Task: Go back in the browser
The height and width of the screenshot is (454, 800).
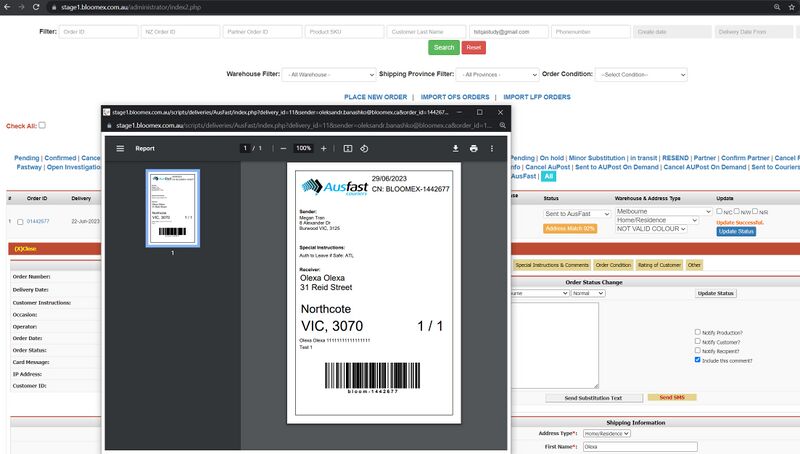Action: click(x=7, y=7)
